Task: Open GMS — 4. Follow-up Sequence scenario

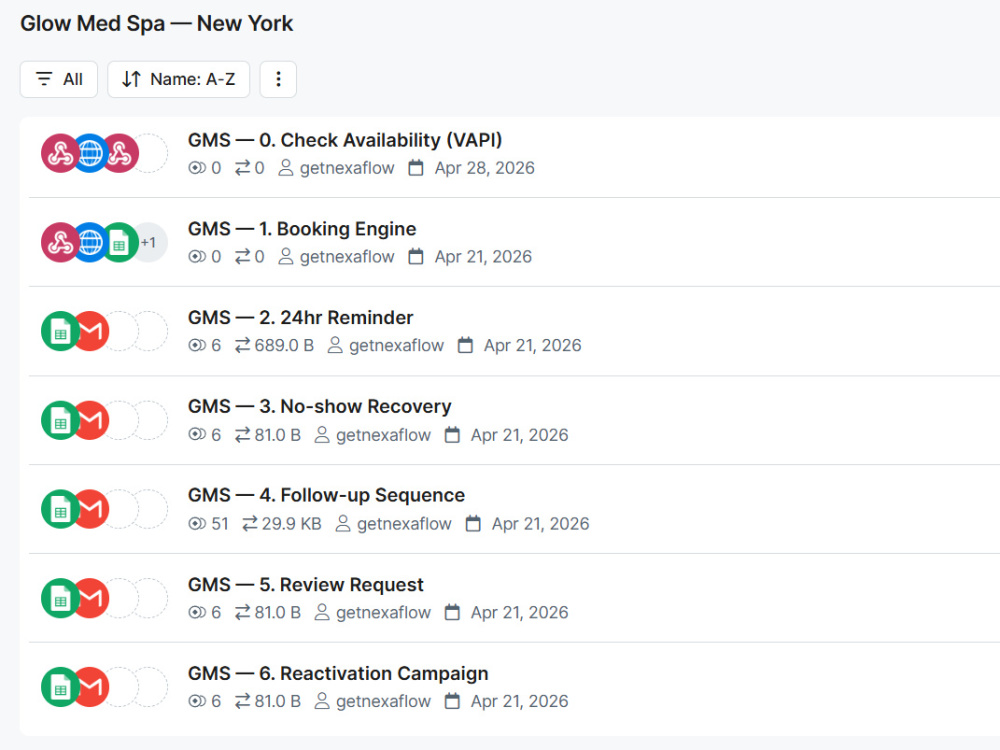Action: (327, 495)
